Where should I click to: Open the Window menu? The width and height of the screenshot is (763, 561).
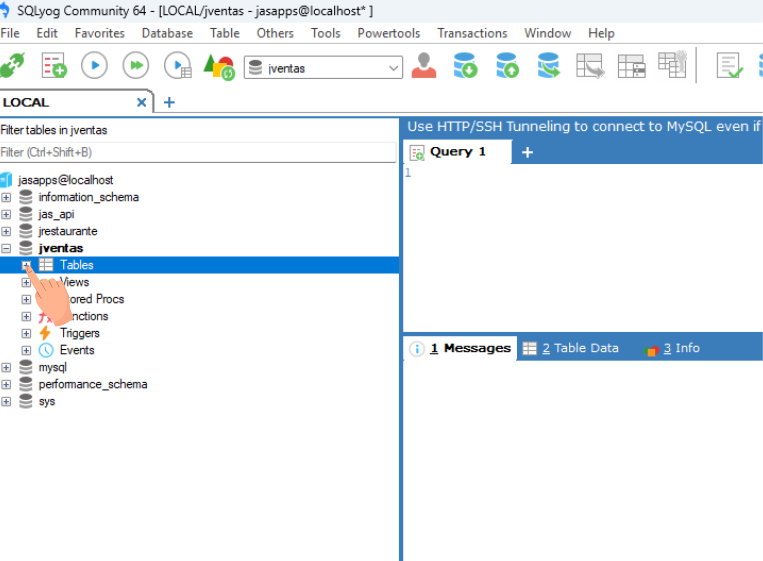pos(547,33)
